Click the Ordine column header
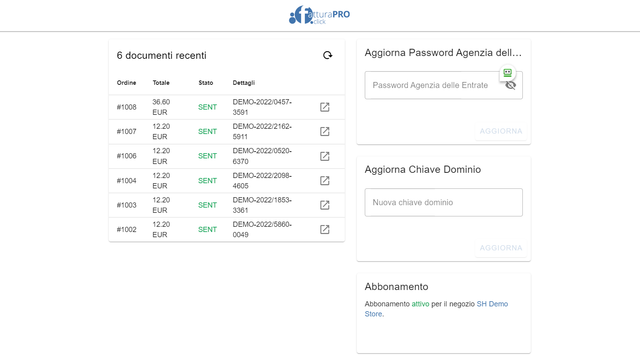 126,83
